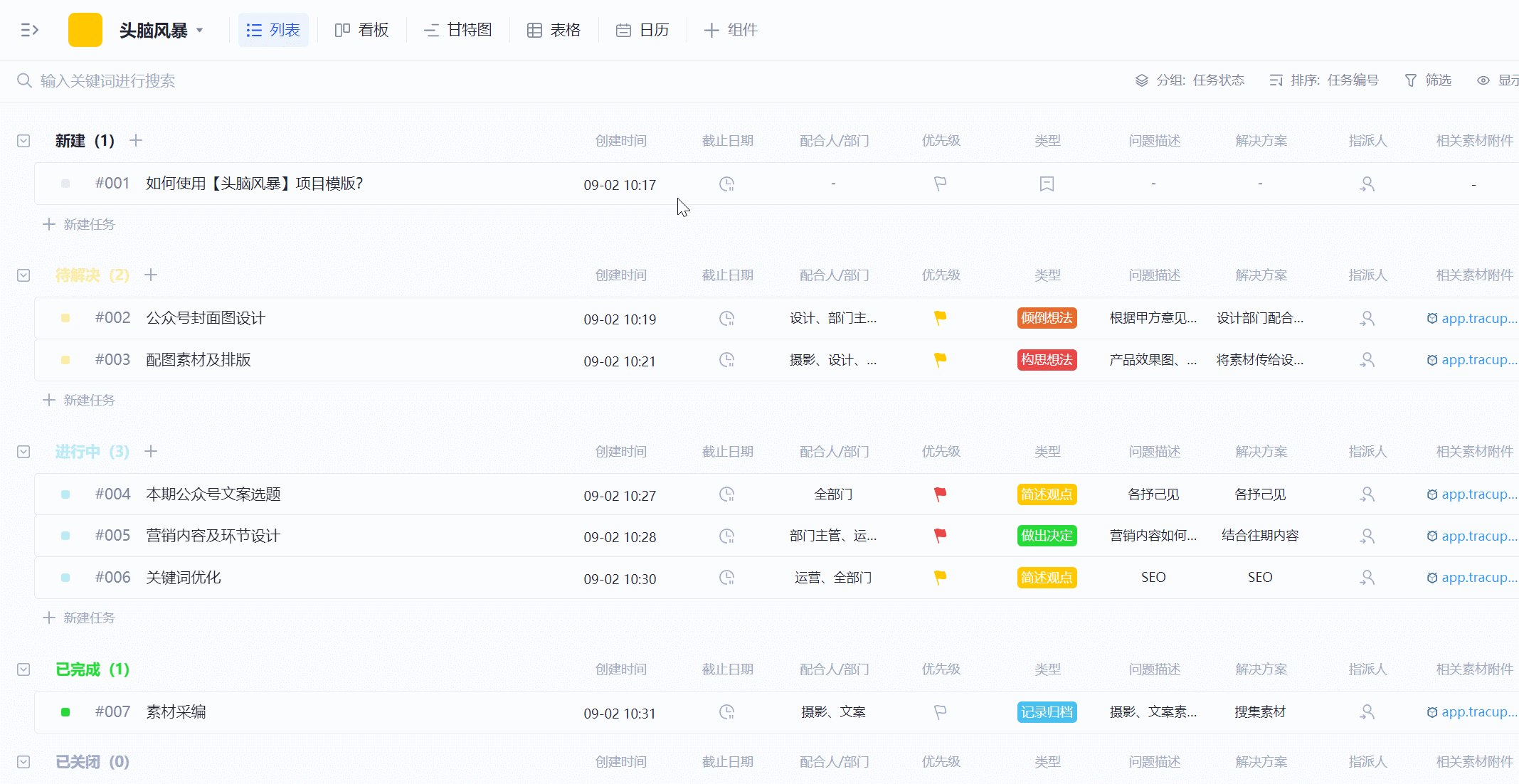Click the empty priority flag for task #007
This screenshot has width=1519, height=784.
[940, 711]
